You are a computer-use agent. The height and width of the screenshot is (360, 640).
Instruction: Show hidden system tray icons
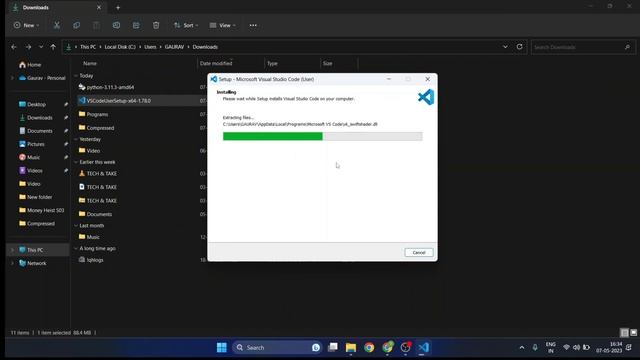pyautogui.click(x=522, y=348)
